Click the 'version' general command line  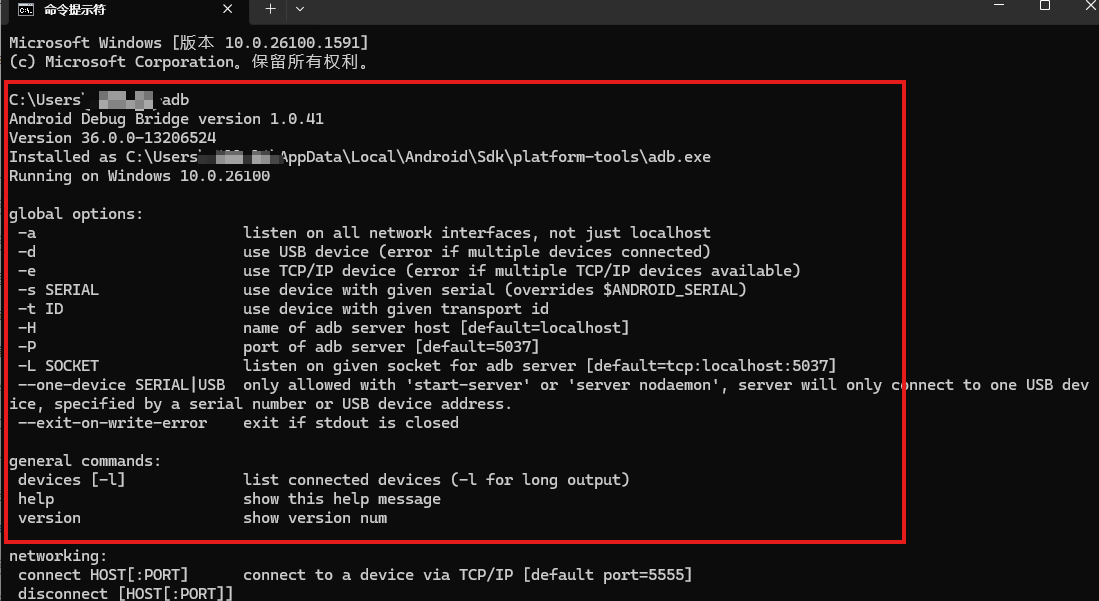tap(49, 518)
